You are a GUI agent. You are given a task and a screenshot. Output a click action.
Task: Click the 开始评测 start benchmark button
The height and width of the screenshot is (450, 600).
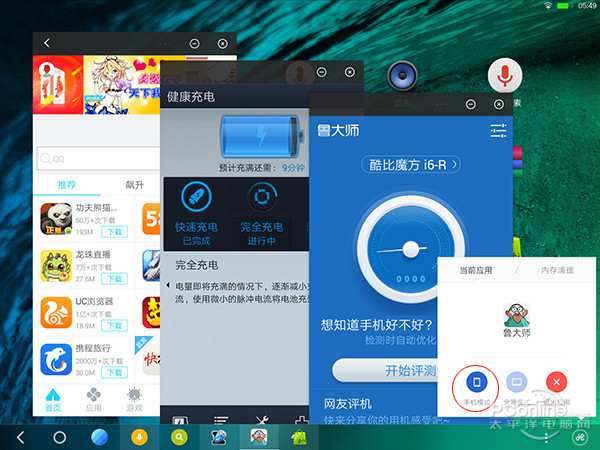(x=385, y=370)
